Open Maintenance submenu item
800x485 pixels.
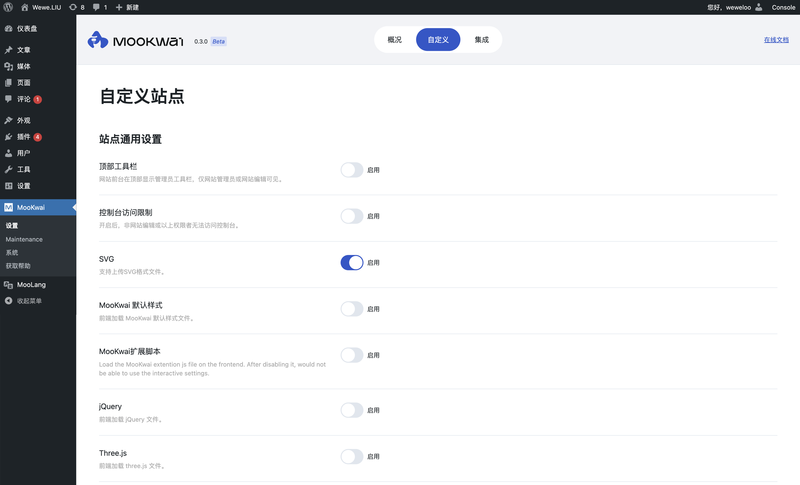[24, 239]
